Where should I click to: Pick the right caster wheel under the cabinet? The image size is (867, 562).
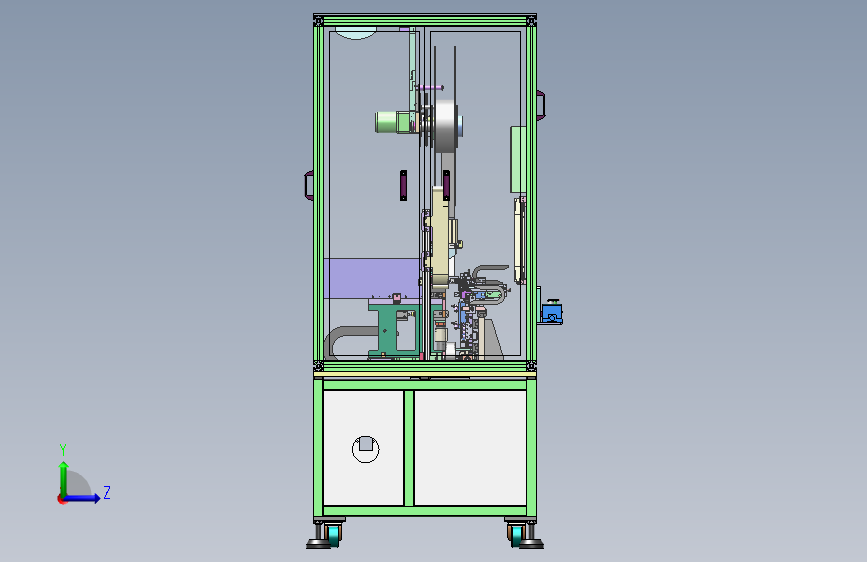pos(516,535)
